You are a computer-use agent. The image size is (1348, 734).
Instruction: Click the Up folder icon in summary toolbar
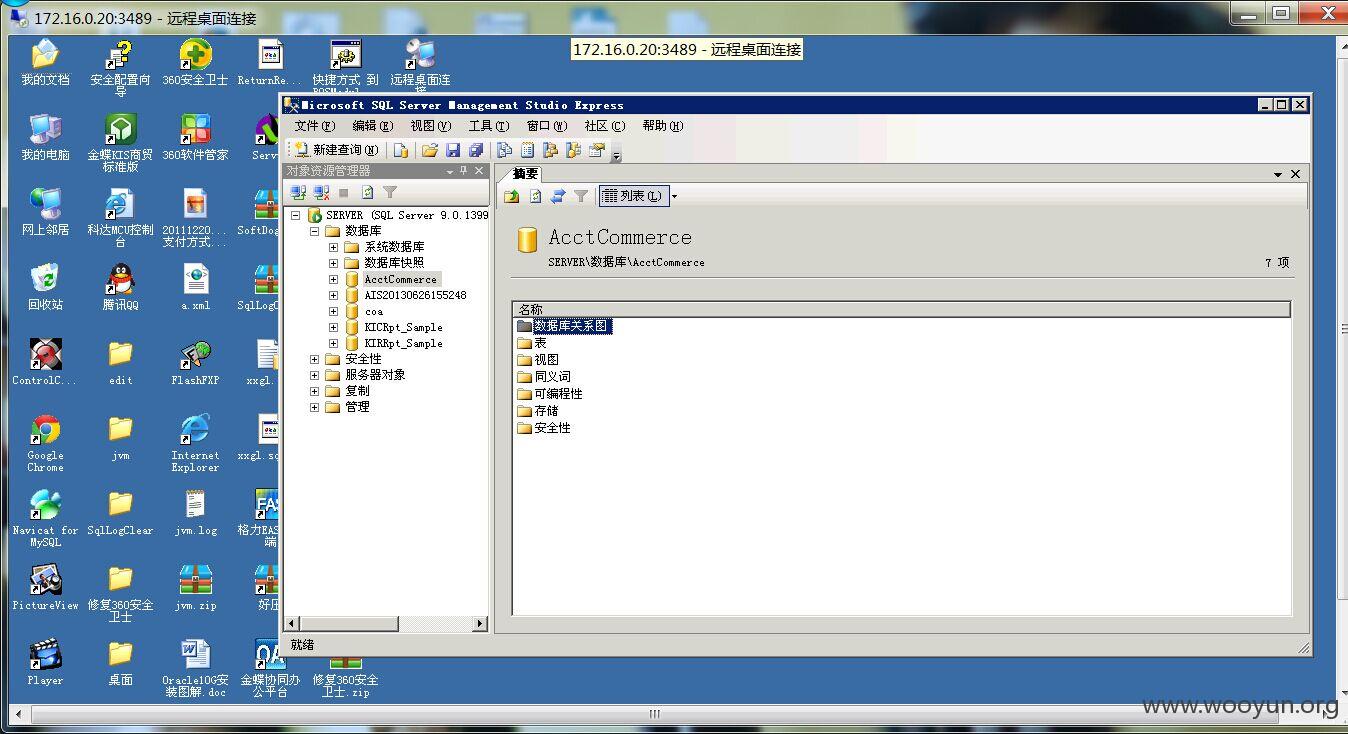click(x=512, y=196)
